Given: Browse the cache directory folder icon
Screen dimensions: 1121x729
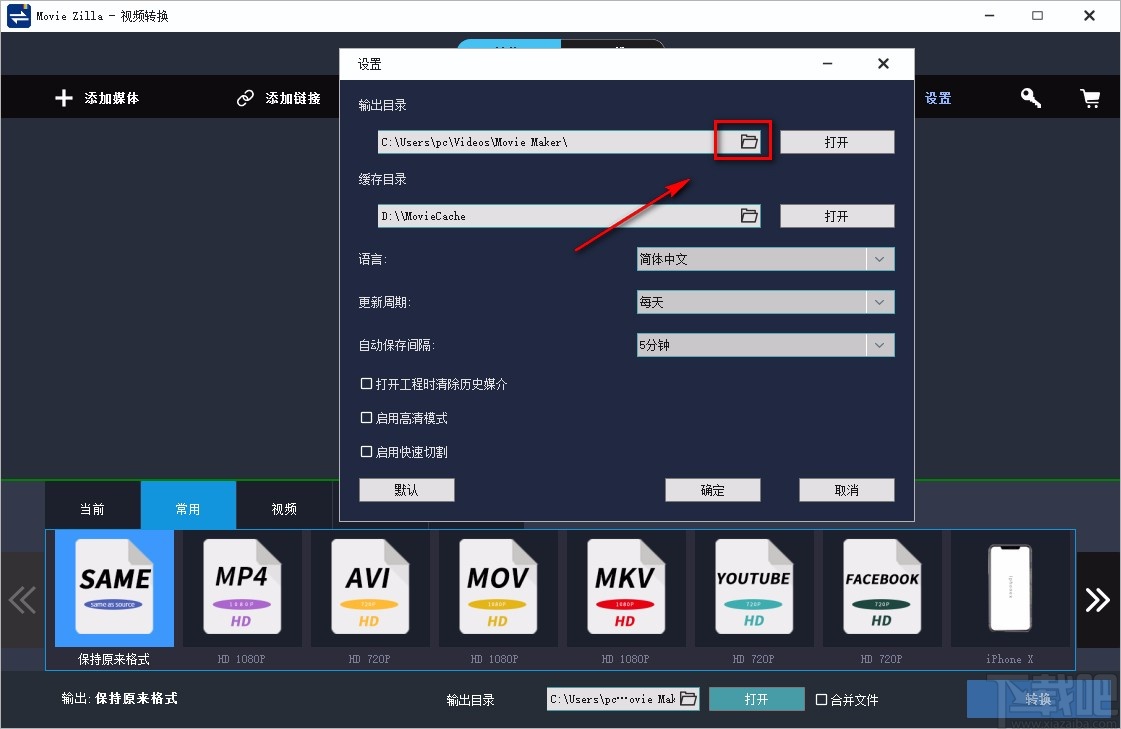Looking at the screenshot, I should (749, 215).
